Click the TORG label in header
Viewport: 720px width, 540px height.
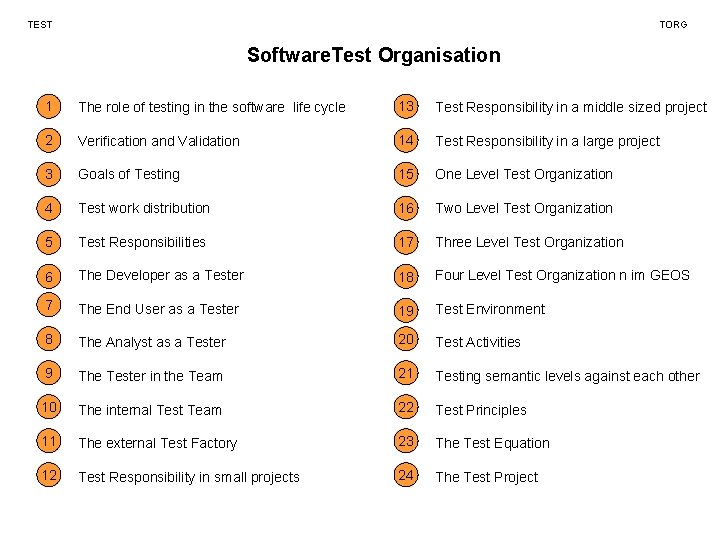click(673, 24)
